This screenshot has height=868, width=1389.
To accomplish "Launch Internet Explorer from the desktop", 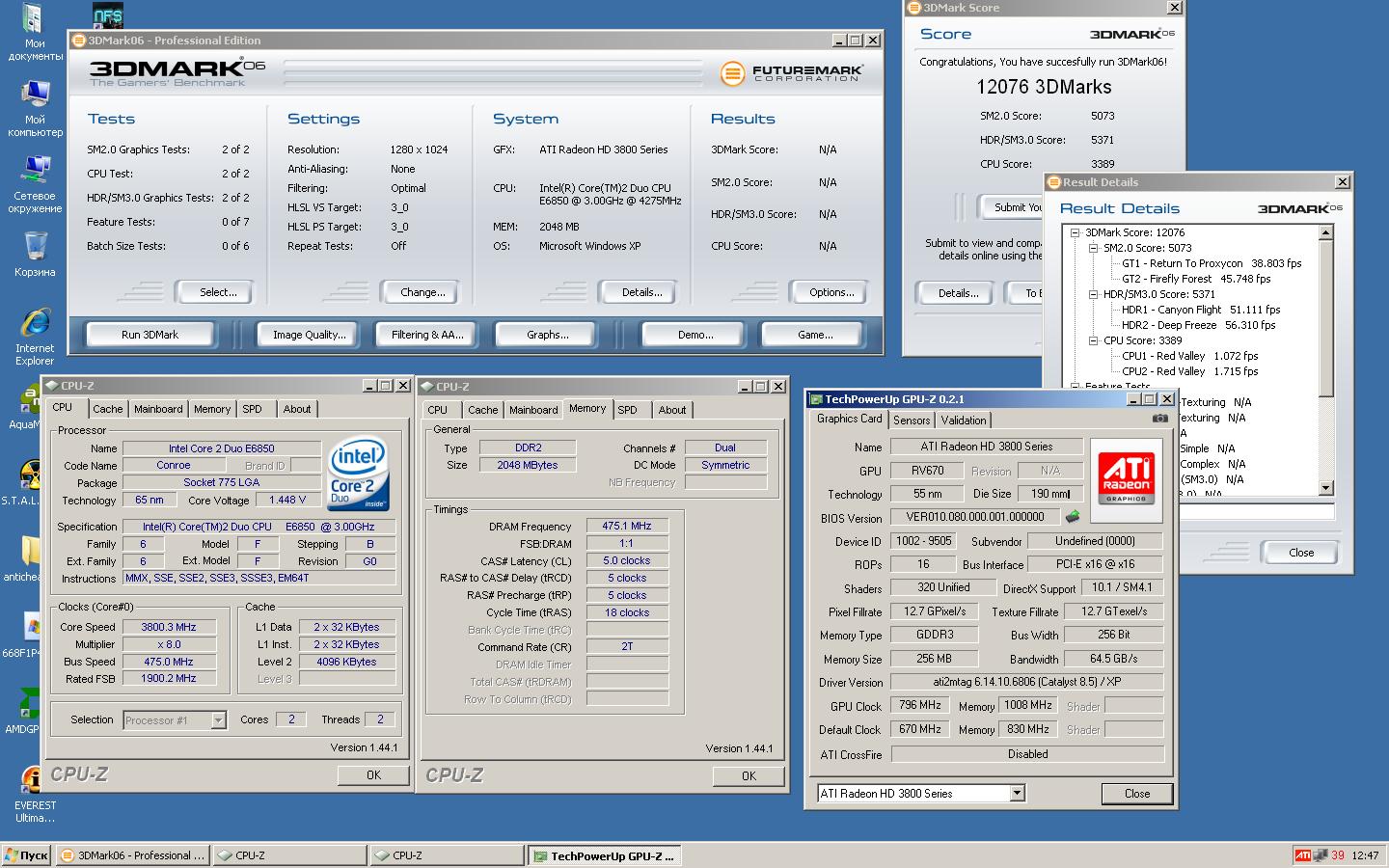I will pos(35,337).
